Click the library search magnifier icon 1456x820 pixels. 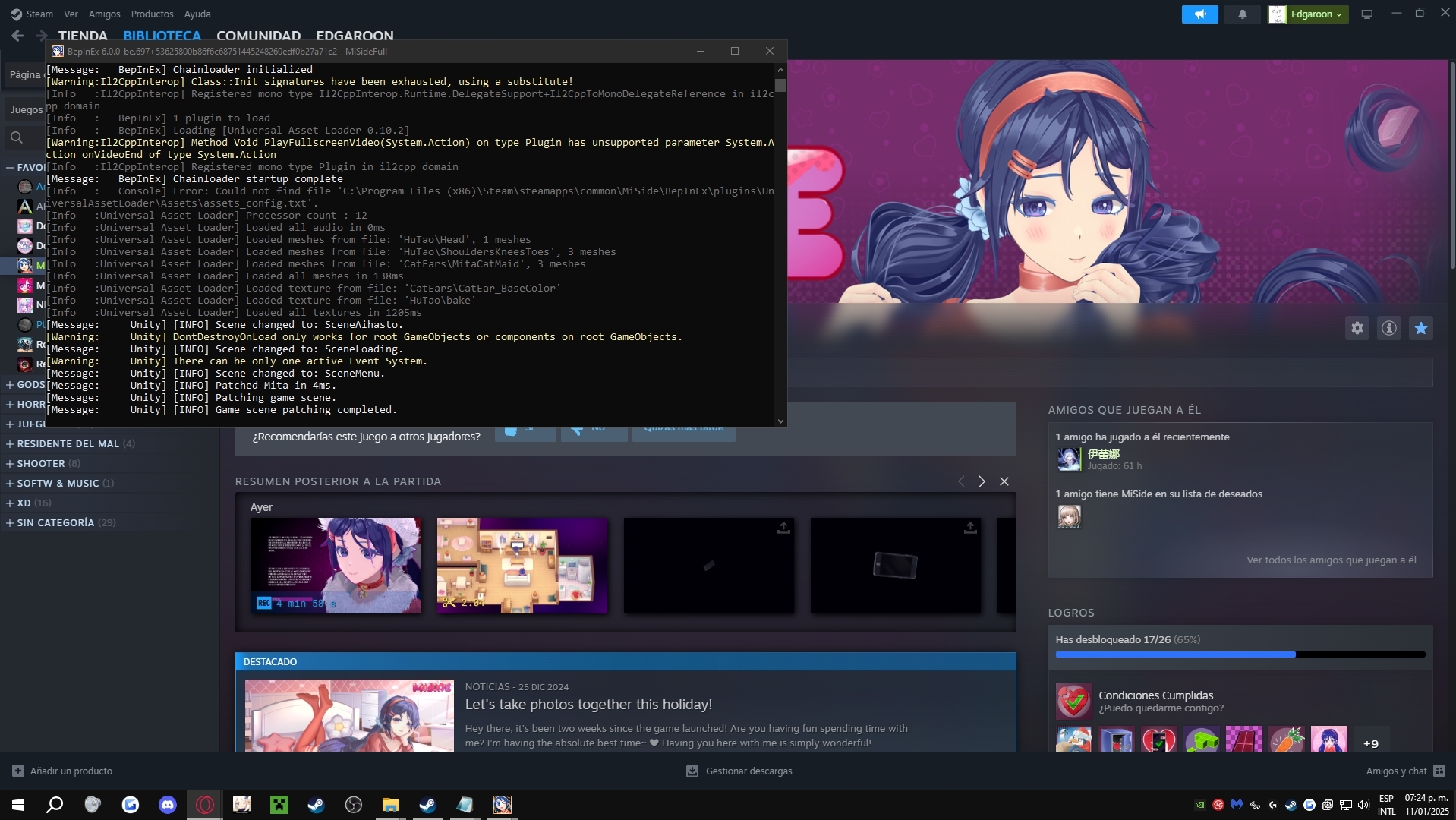click(17, 137)
